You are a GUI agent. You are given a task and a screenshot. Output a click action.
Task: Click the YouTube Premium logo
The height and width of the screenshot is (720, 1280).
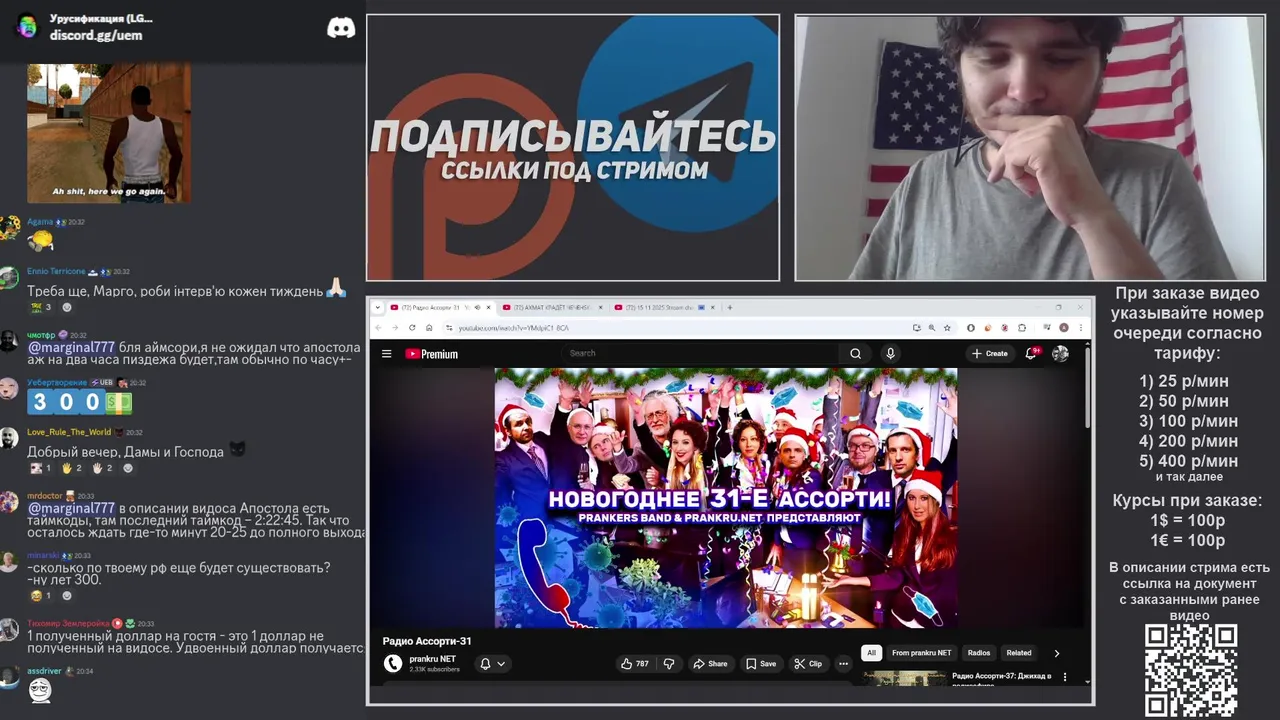[x=432, y=353]
